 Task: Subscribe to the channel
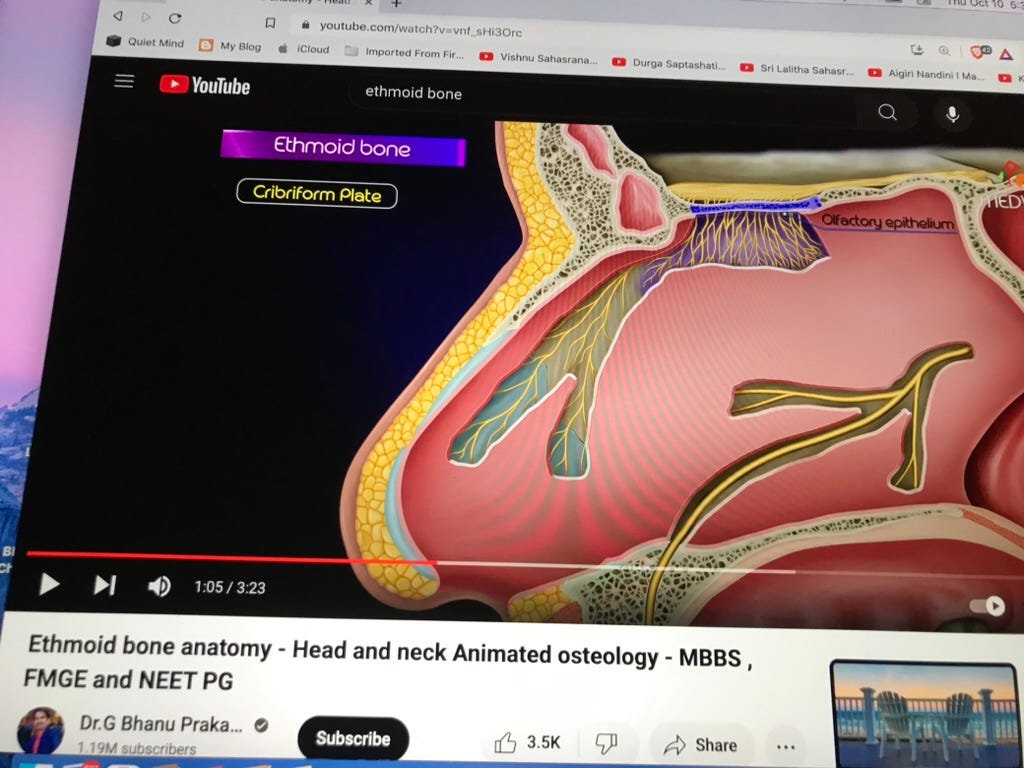pyautogui.click(x=353, y=739)
